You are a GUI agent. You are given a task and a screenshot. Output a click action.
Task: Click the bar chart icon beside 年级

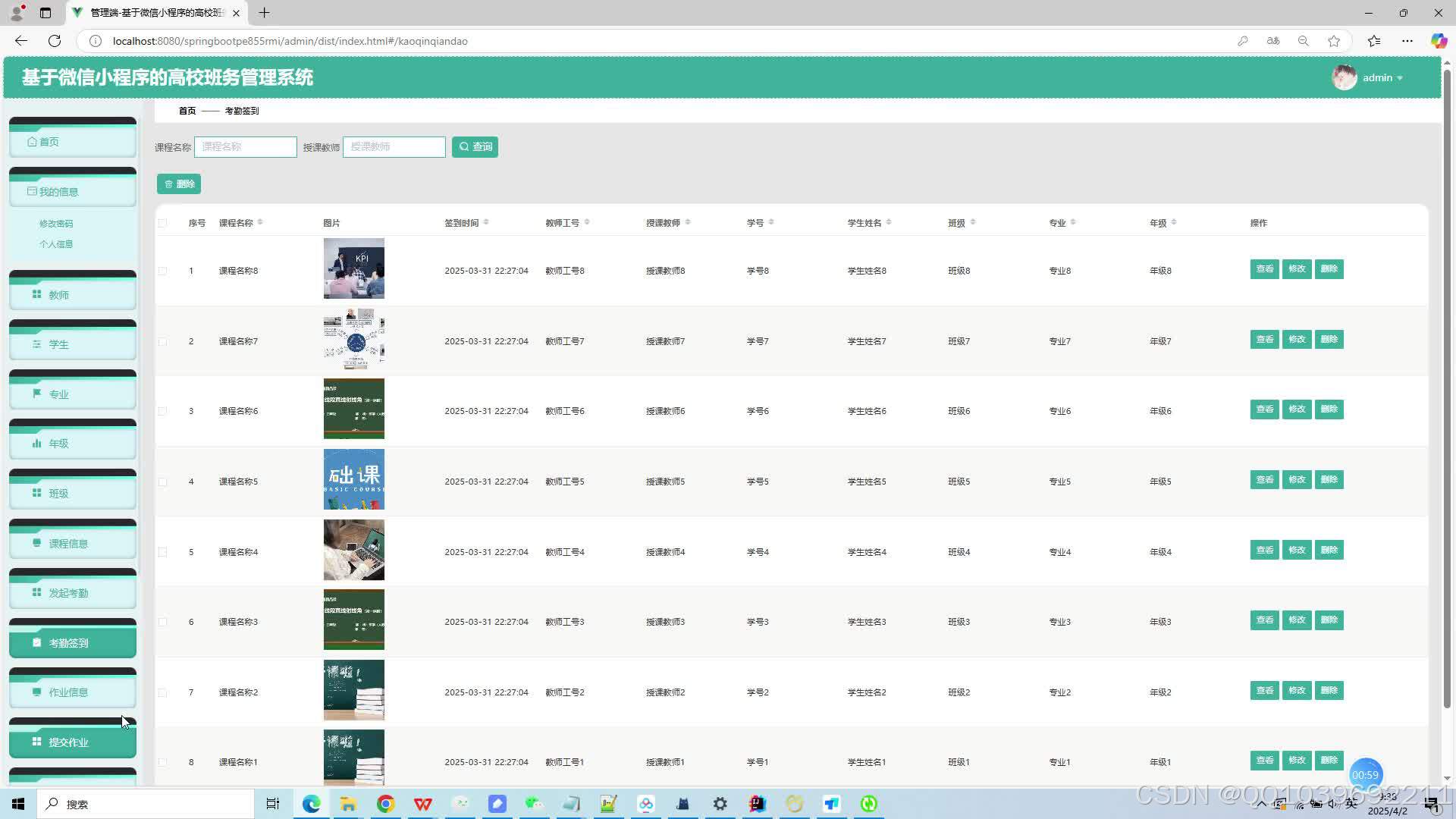tap(36, 444)
